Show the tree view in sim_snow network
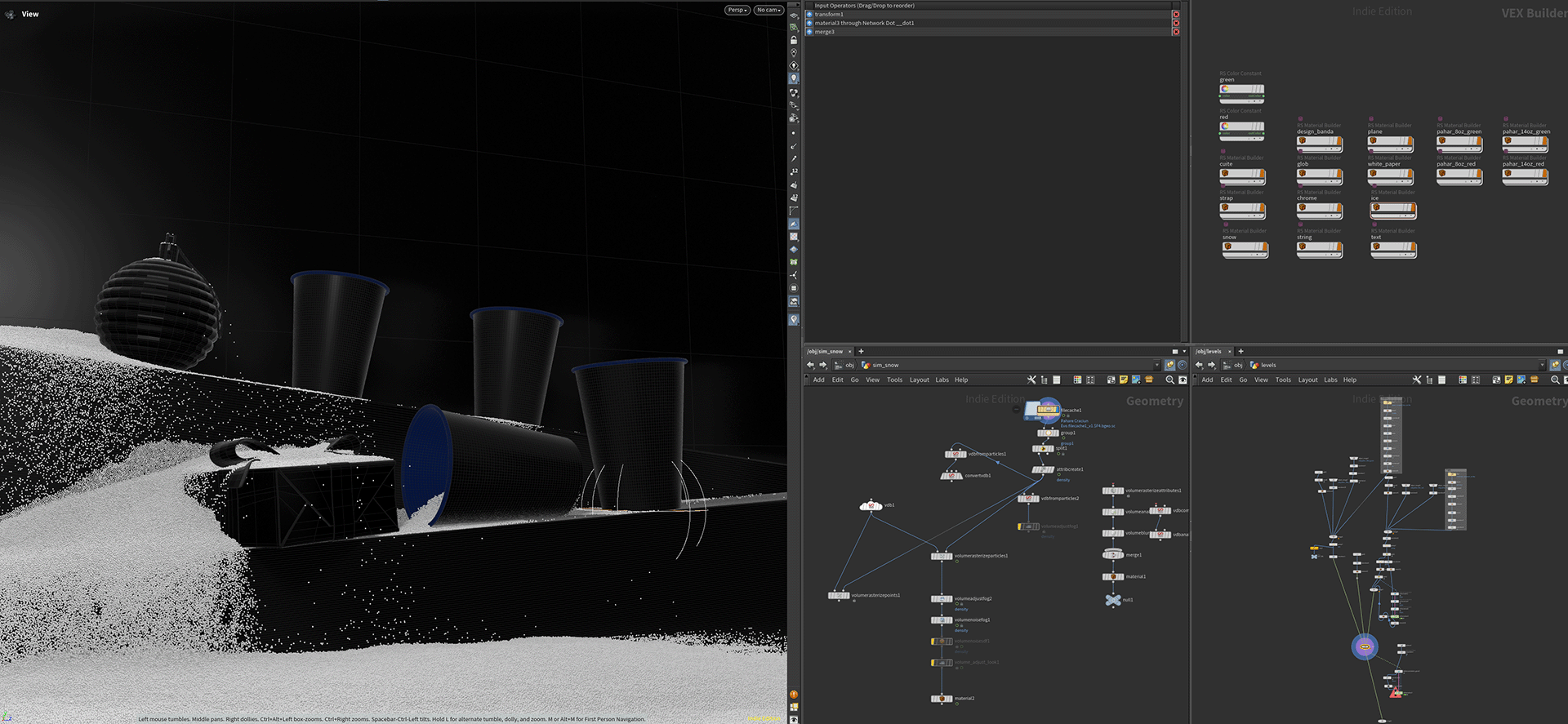1568x724 pixels. [x=1044, y=380]
